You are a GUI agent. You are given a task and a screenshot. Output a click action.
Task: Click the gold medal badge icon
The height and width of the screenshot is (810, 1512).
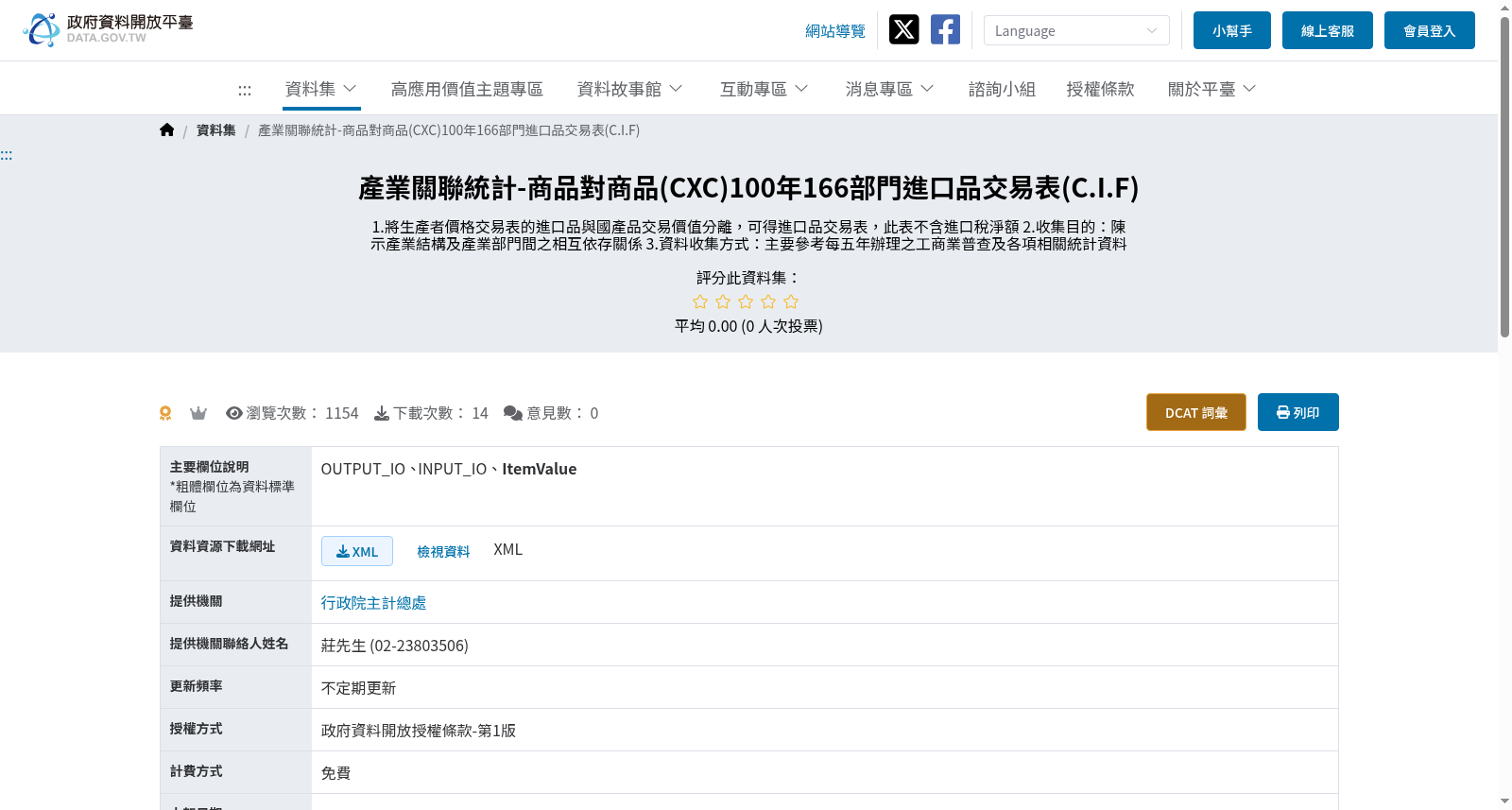pyautogui.click(x=165, y=413)
